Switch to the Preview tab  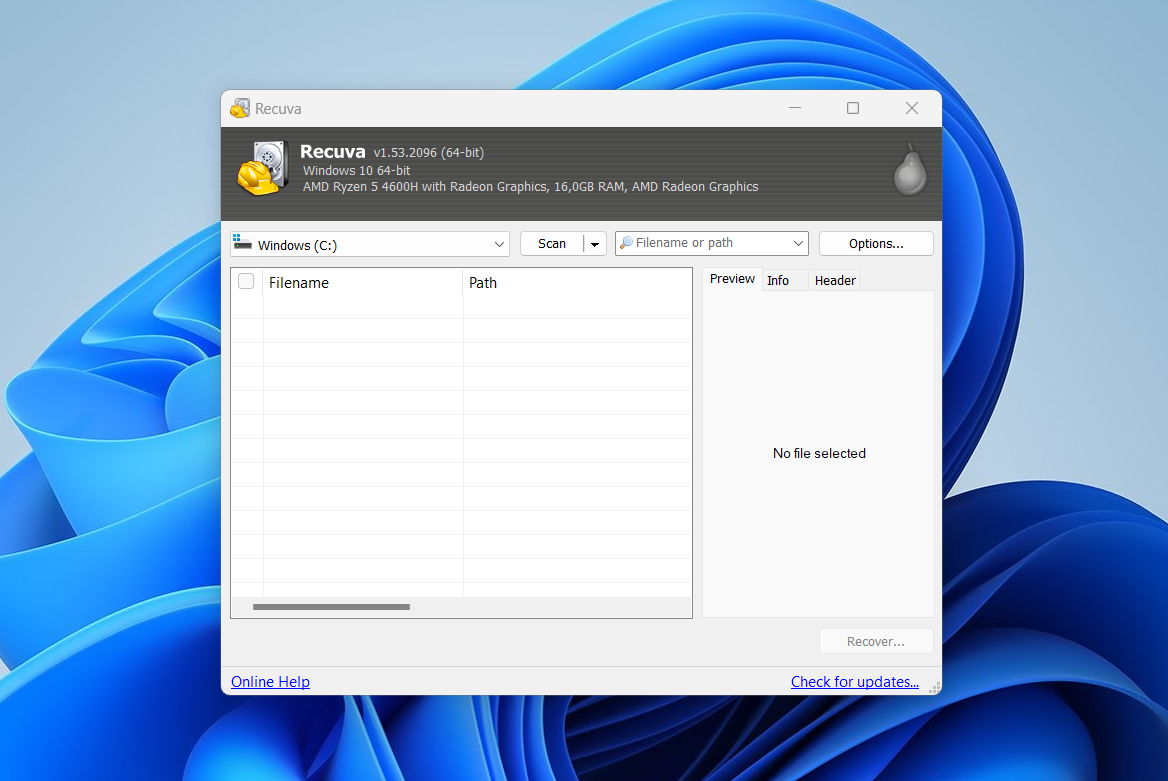[731, 279]
